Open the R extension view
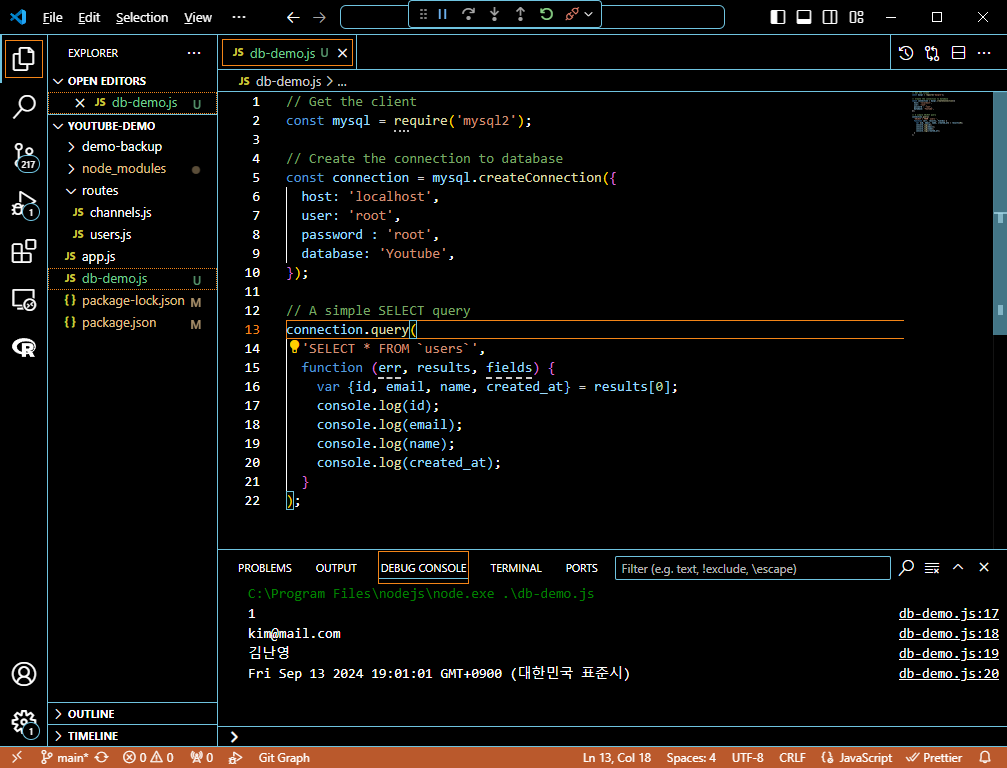 [24, 347]
